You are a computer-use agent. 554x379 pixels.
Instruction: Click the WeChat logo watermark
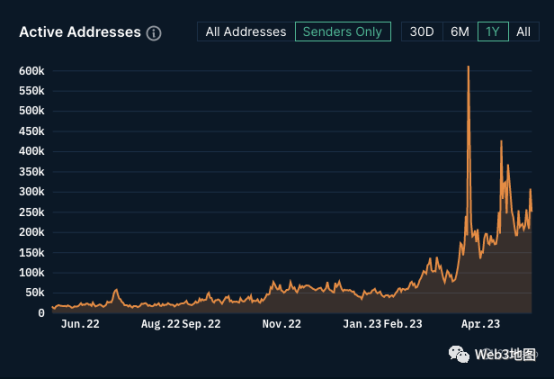click(459, 354)
